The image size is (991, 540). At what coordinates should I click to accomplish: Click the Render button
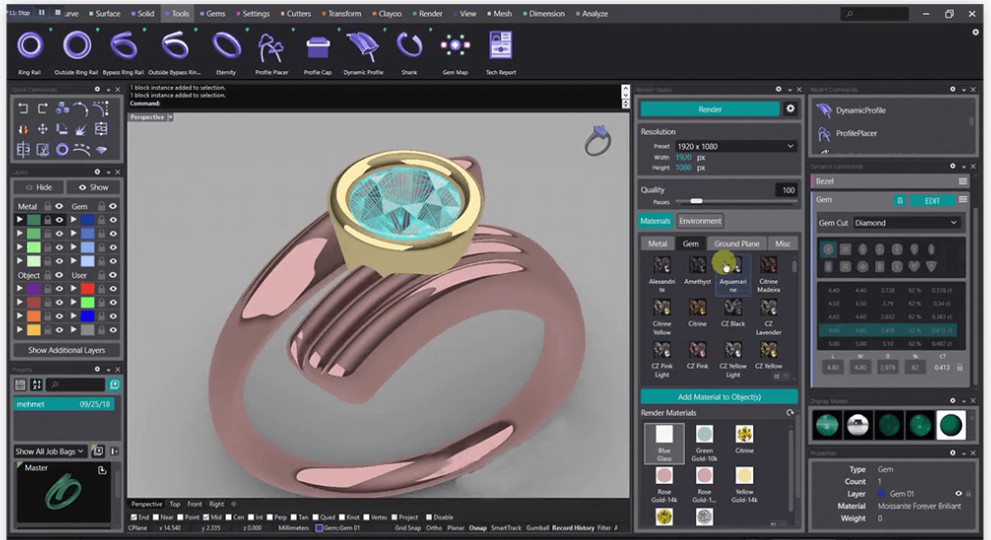pyautogui.click(x=709, y=109)
